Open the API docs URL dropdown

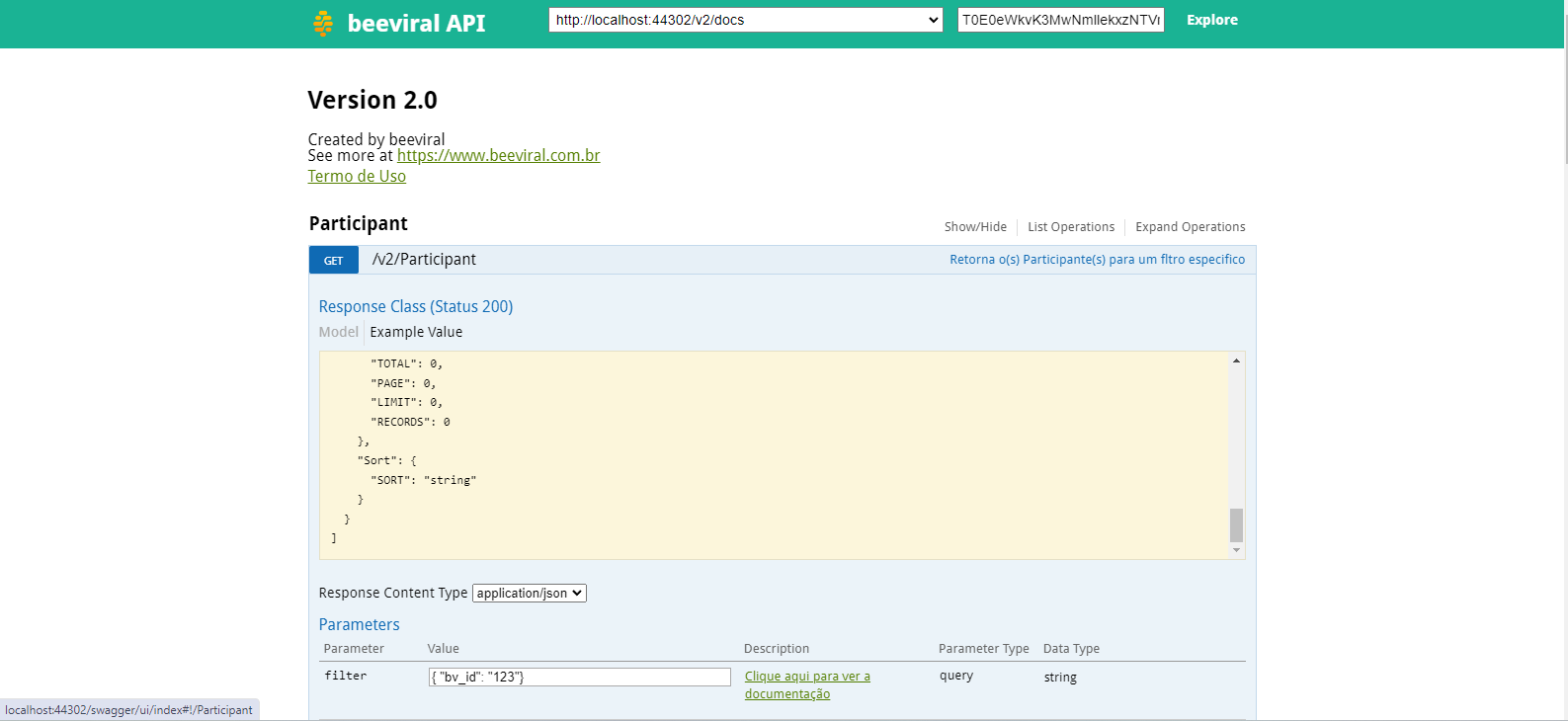pos(746,20)
